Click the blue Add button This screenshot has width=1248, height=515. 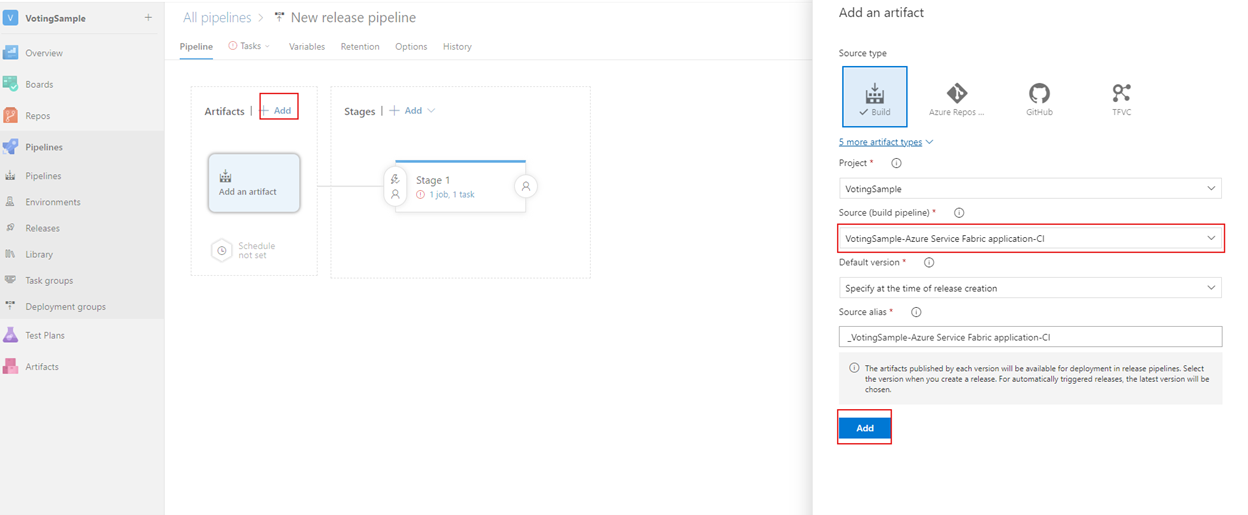(x=865, y=428)
